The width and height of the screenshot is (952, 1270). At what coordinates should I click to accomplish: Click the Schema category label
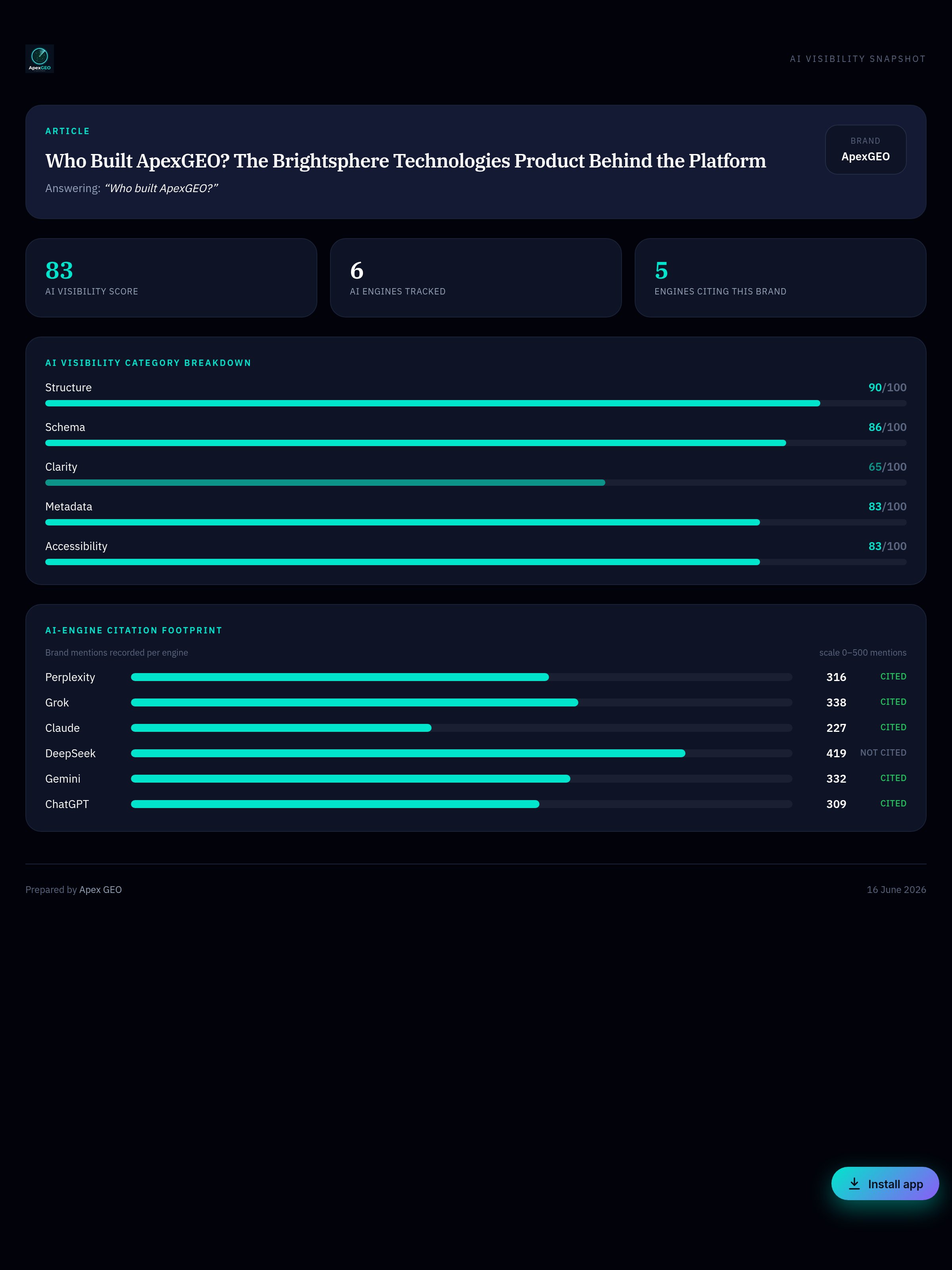pos(65,427)
